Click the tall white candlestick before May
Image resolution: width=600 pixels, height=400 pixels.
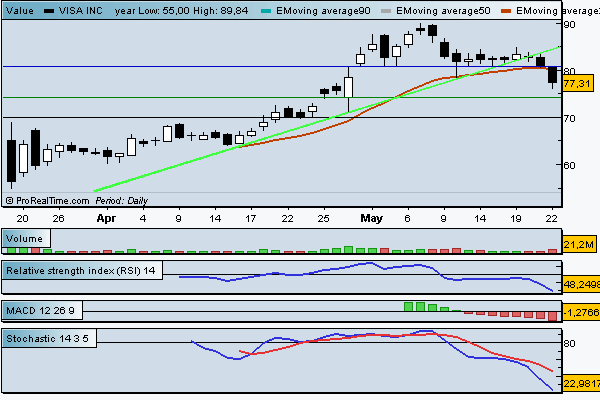[348, 87]
